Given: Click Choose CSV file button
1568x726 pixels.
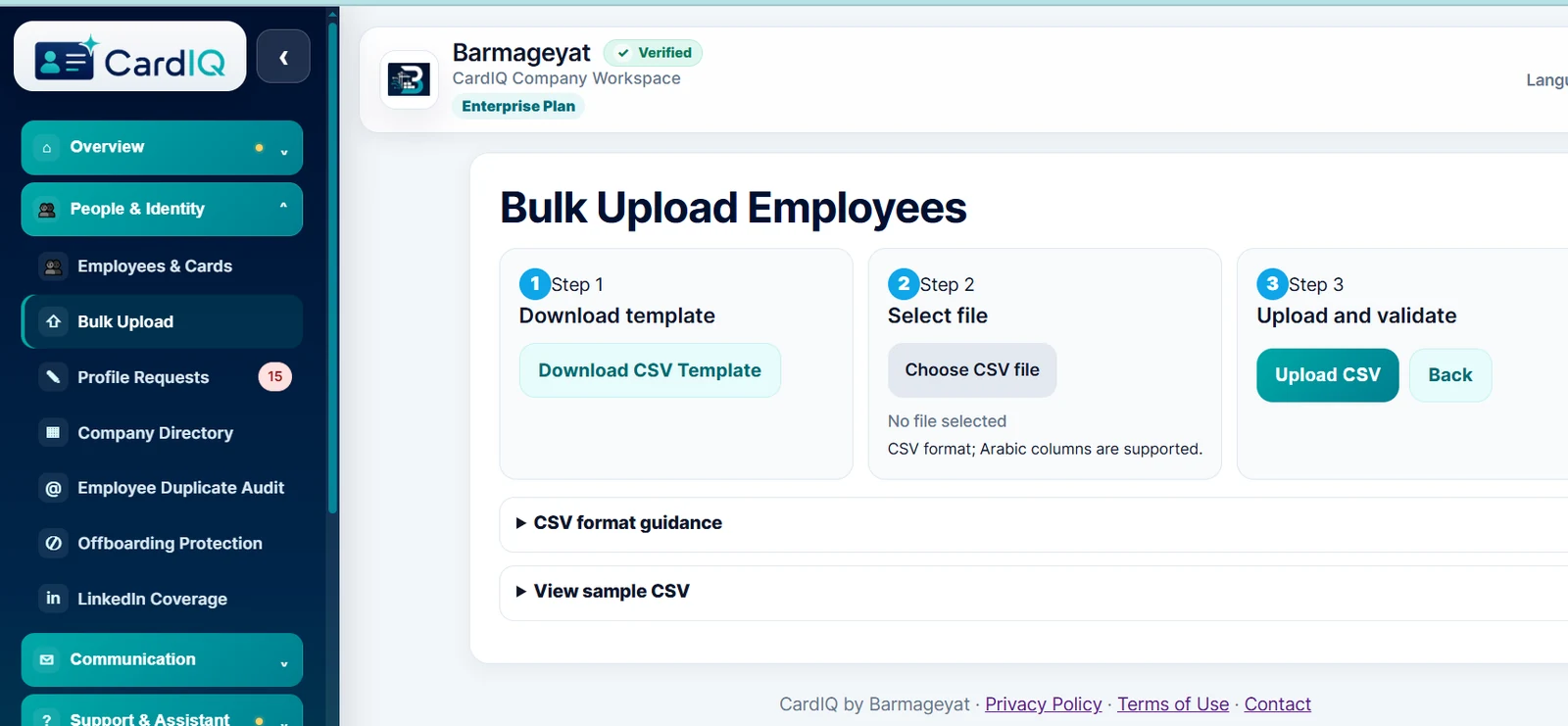Looking at the screenshot, I should [x=972, y=370].
